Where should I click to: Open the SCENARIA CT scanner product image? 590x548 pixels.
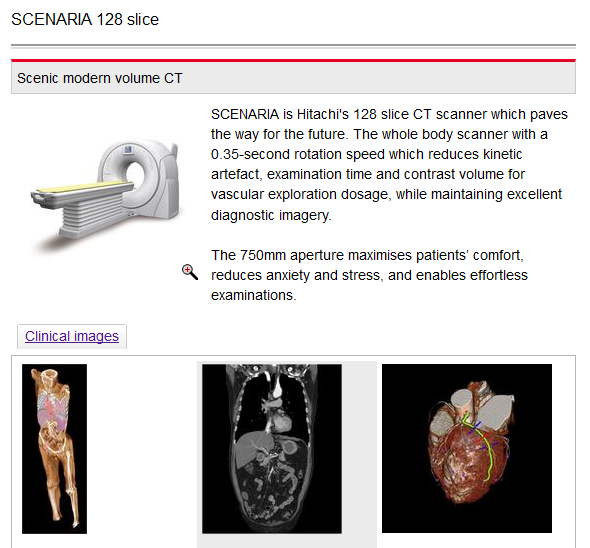[x=106, y=194]
